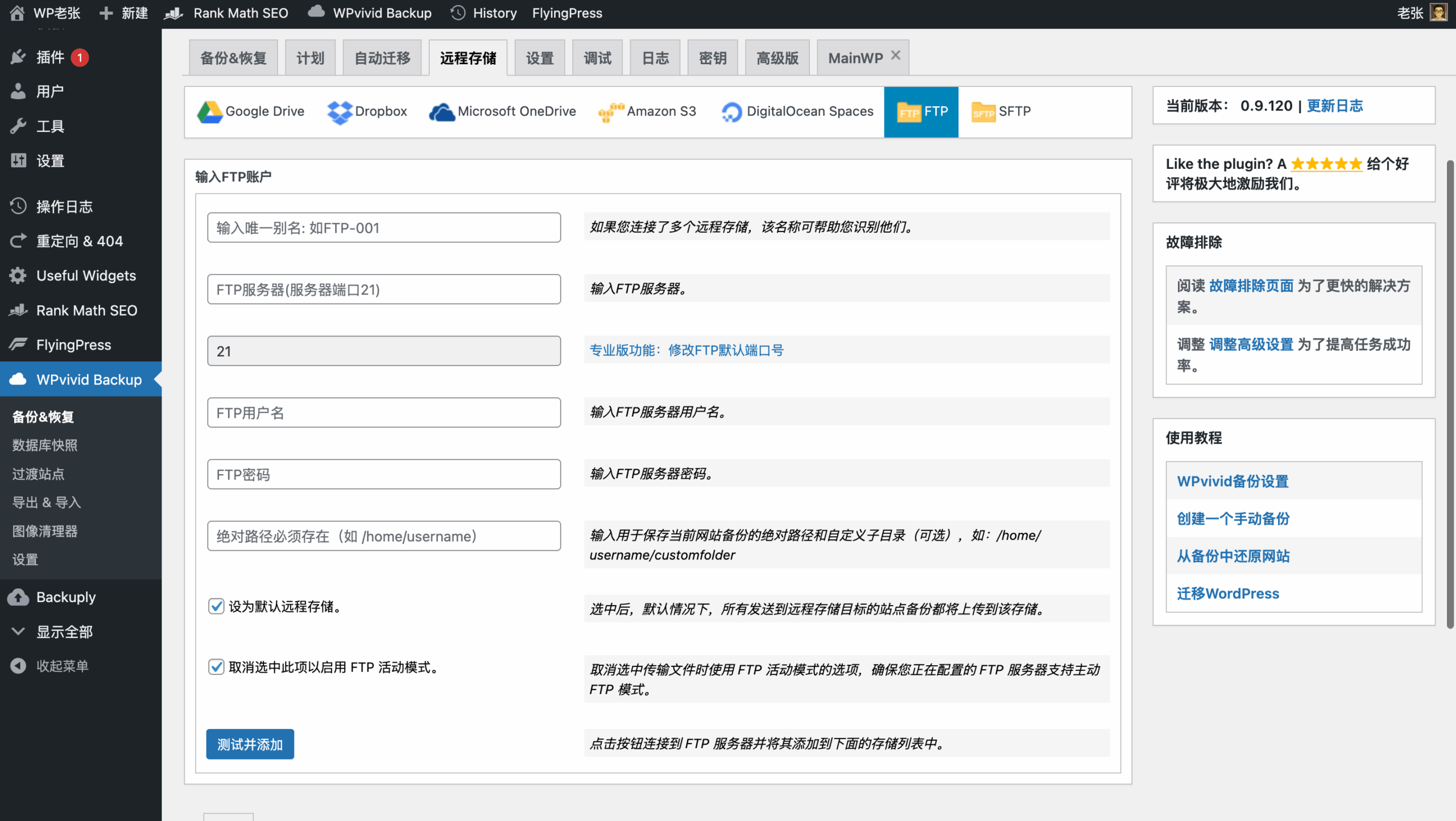Pick Amazon S3 storage icon
This screenshot has height=821, width=1456.
[611, 112]
